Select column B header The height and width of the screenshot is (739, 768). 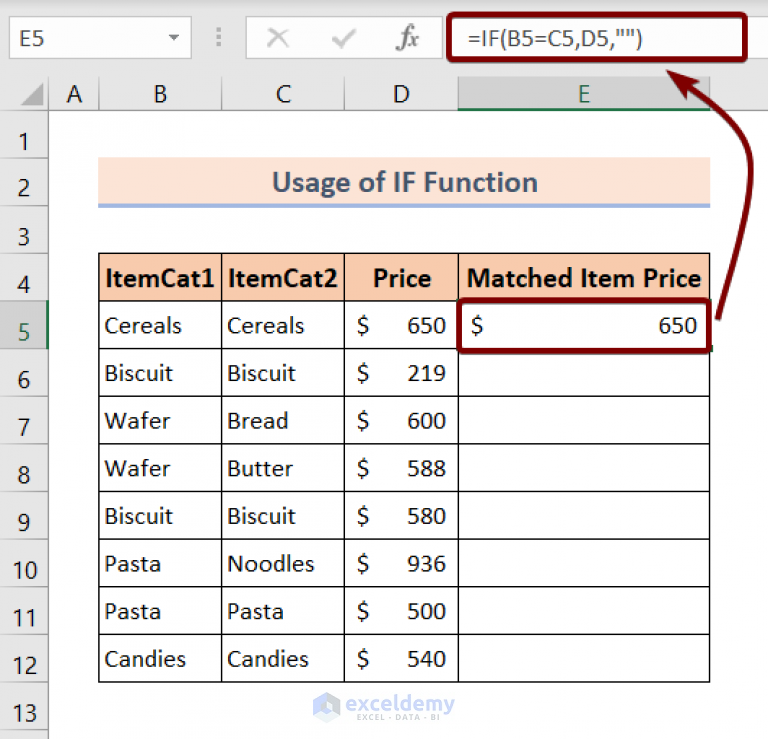[160, 94]
